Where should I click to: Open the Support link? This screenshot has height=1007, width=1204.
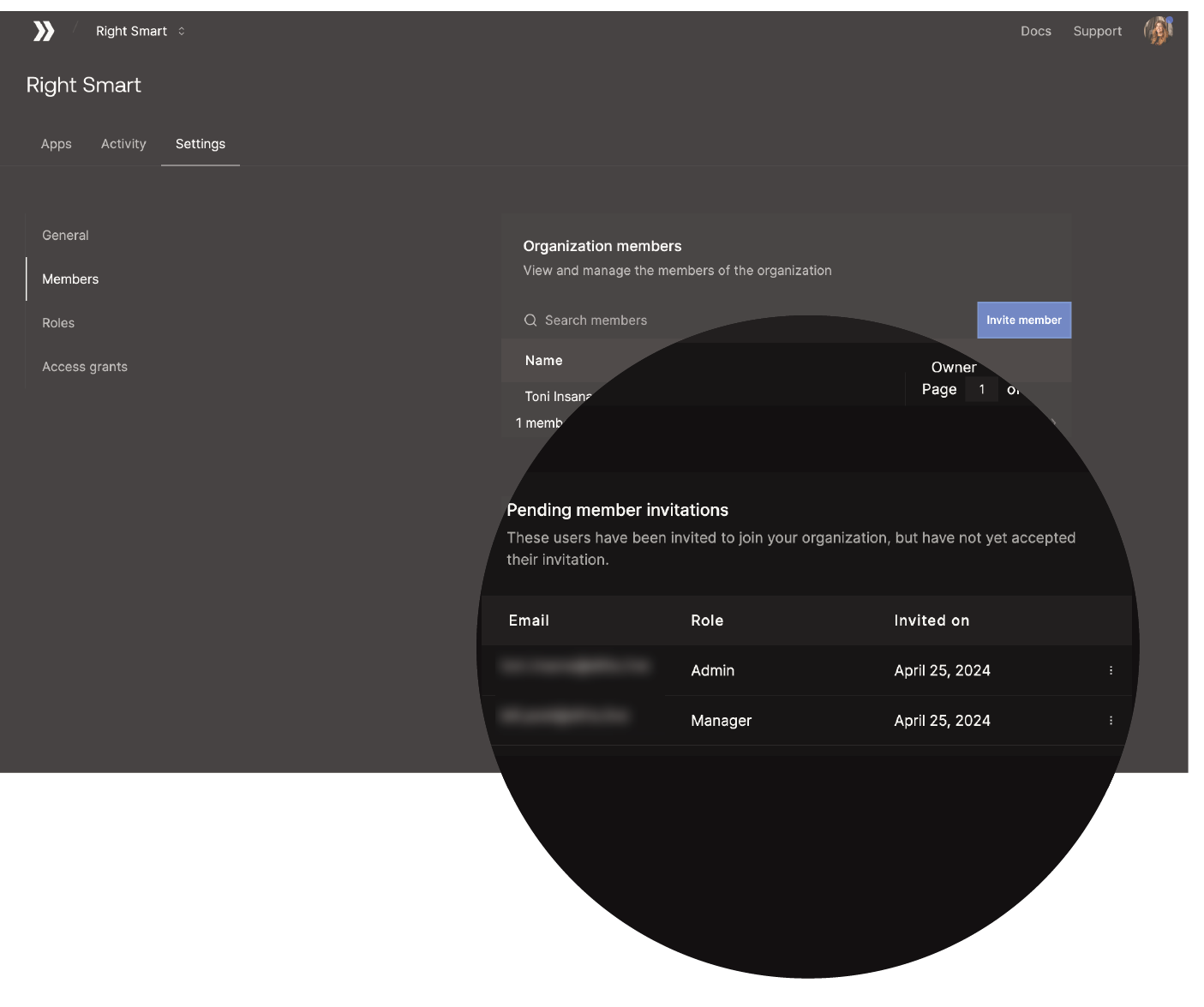tap(1097, 31)
